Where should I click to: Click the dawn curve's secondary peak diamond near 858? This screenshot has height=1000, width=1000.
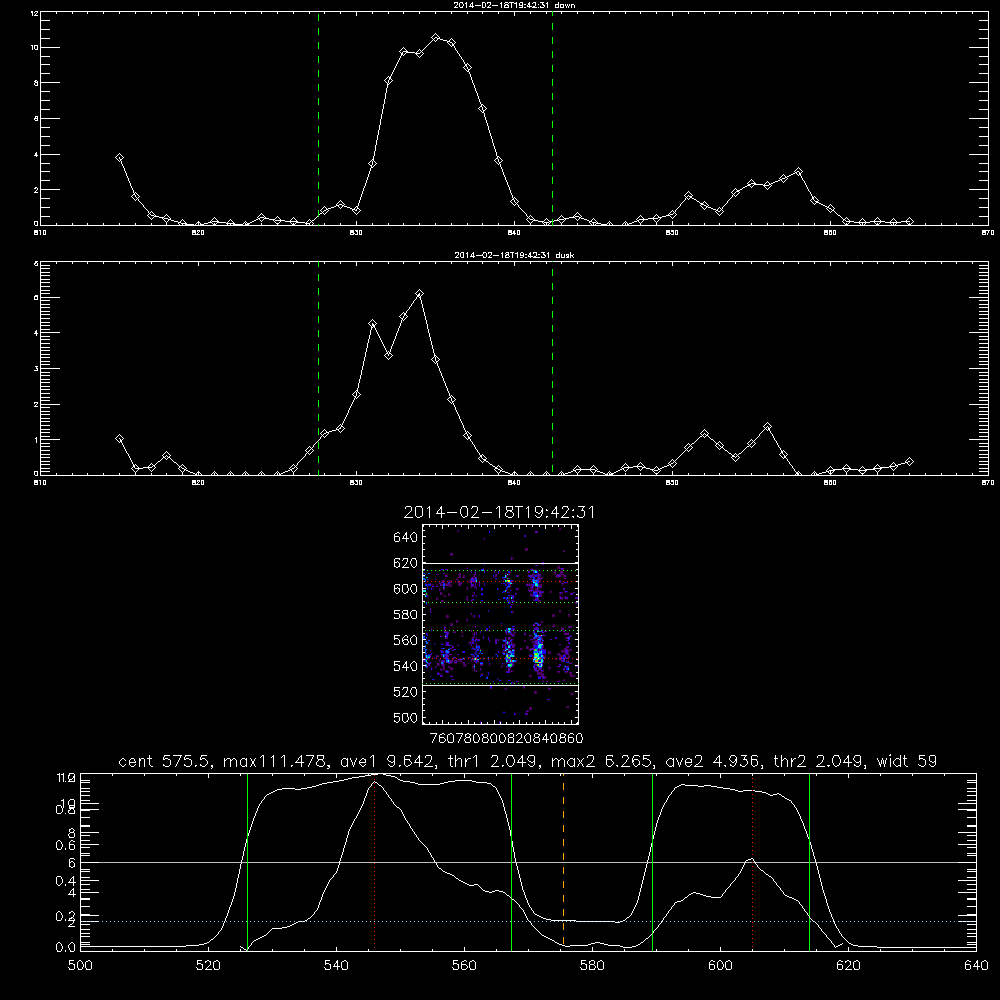pos(798,172)
